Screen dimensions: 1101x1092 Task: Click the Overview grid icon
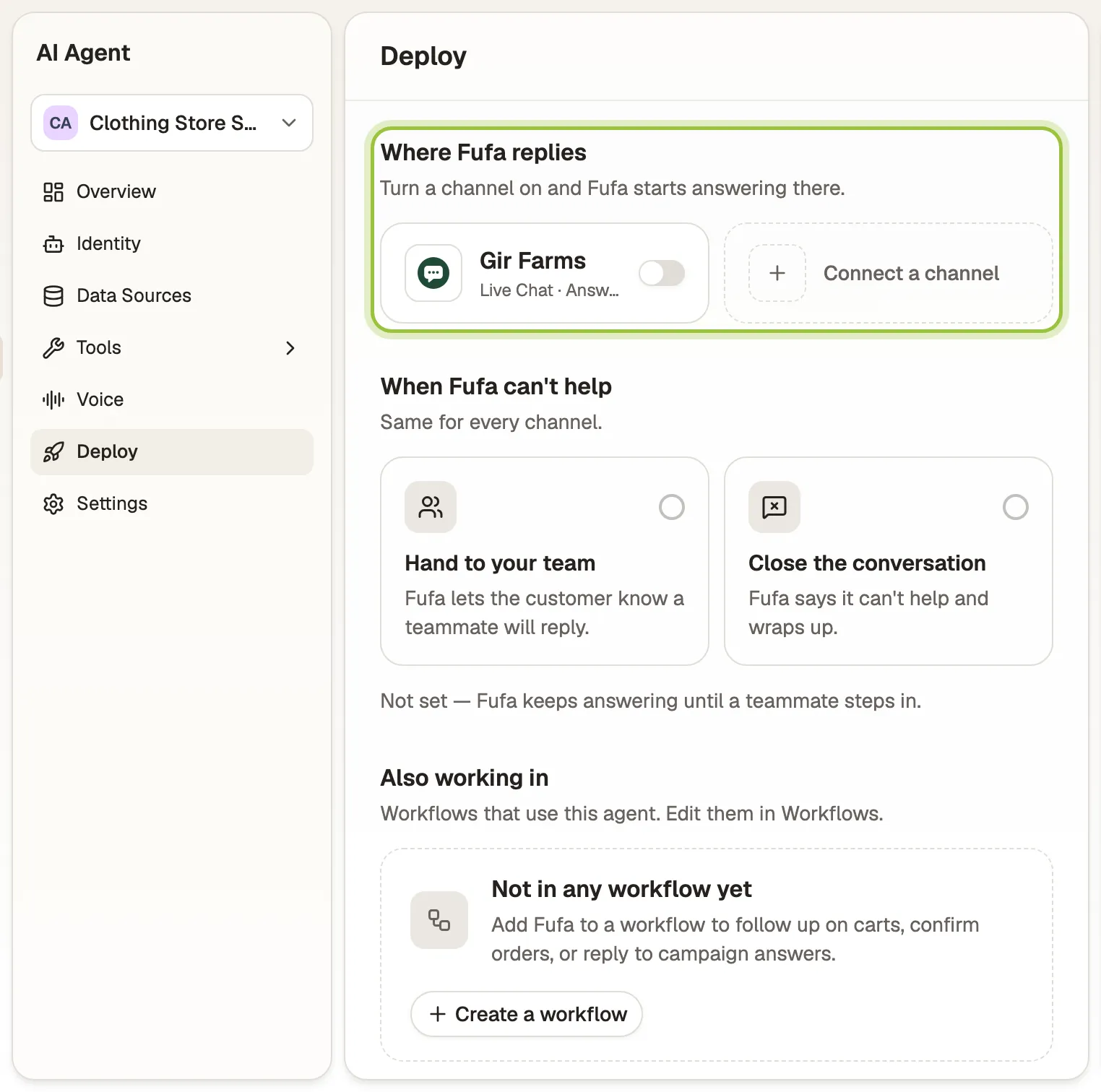[x=53, y=192]
